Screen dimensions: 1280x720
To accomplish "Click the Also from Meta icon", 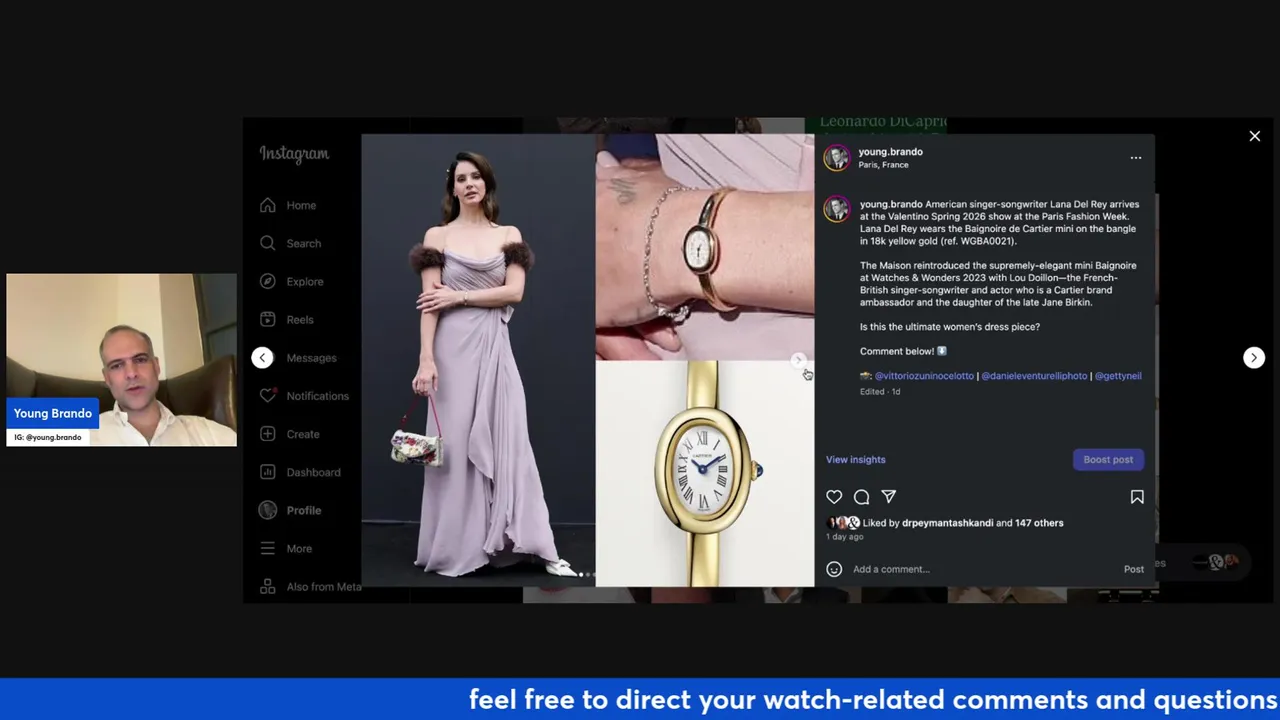I will [x=268, y=586].
